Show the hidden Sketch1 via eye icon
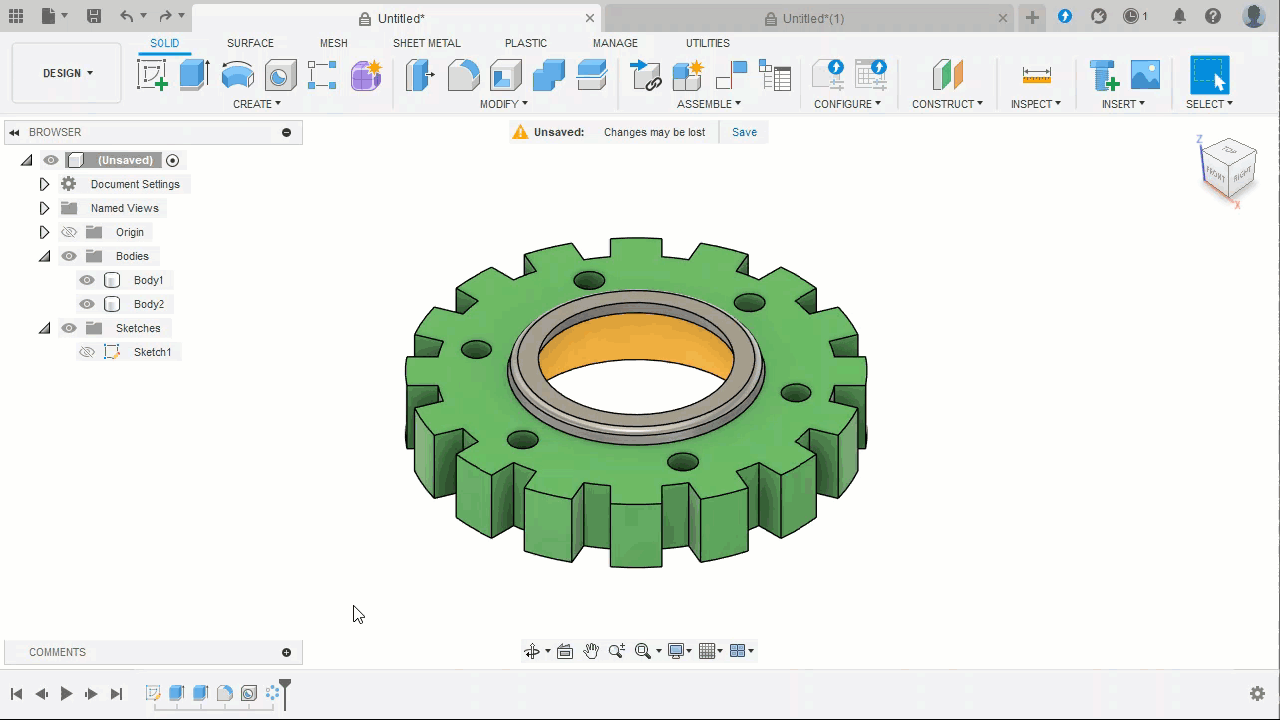The image size is (1280, 720). (x=87, y=352)
